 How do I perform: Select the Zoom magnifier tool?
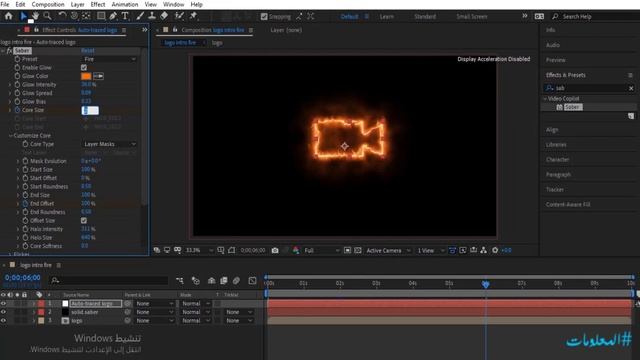point(47,16)
